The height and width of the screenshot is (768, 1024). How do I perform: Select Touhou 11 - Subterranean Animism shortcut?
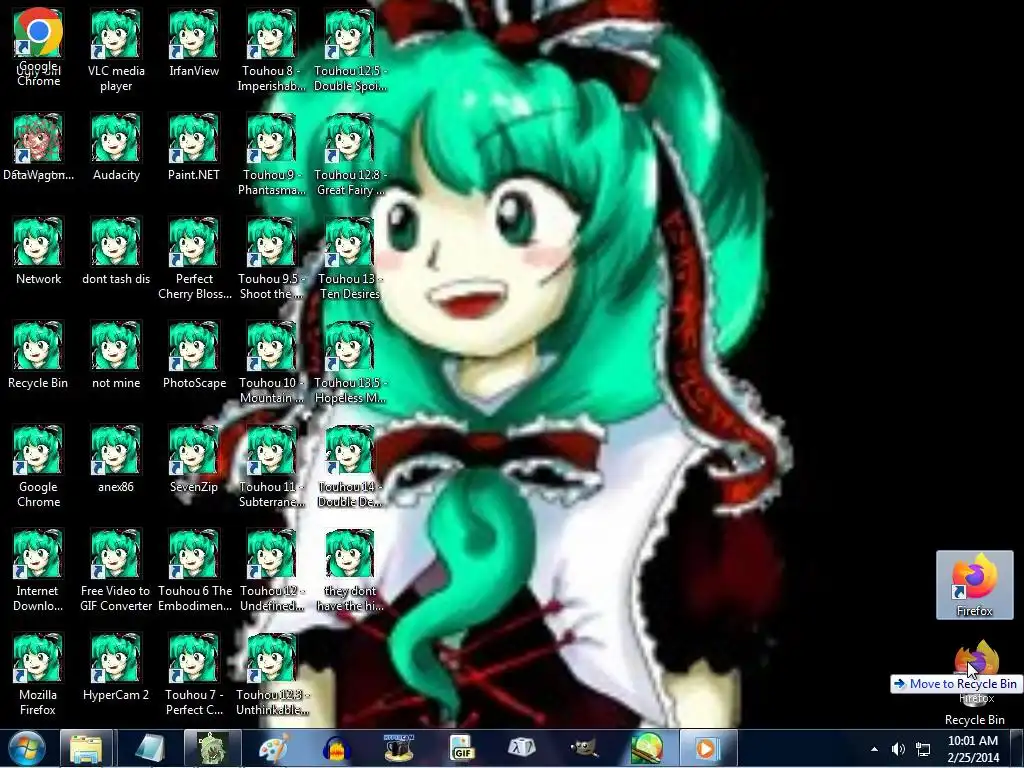pyautogui.click(x=271, y=467)
